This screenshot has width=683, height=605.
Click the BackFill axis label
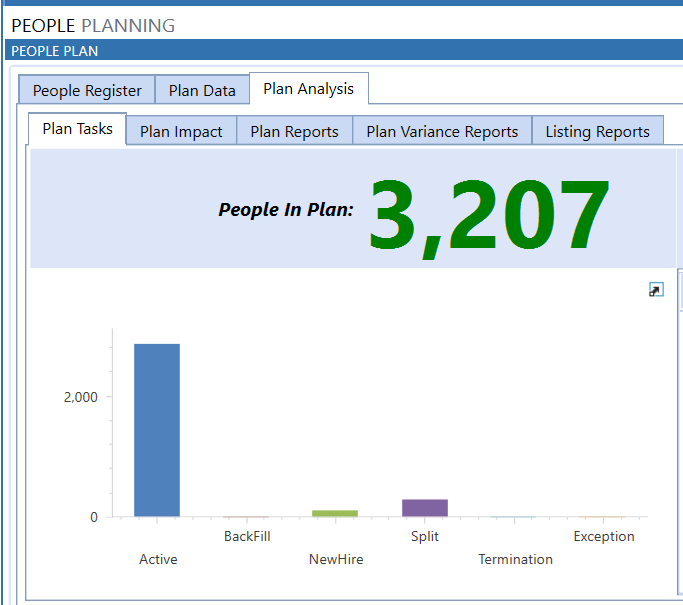click(247, 536)
